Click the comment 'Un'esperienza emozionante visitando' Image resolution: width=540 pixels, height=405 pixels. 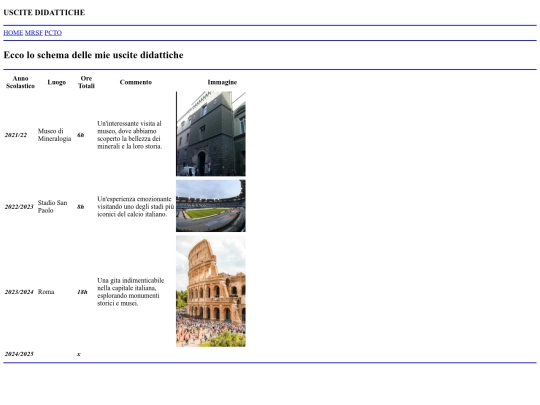[136, 207]
